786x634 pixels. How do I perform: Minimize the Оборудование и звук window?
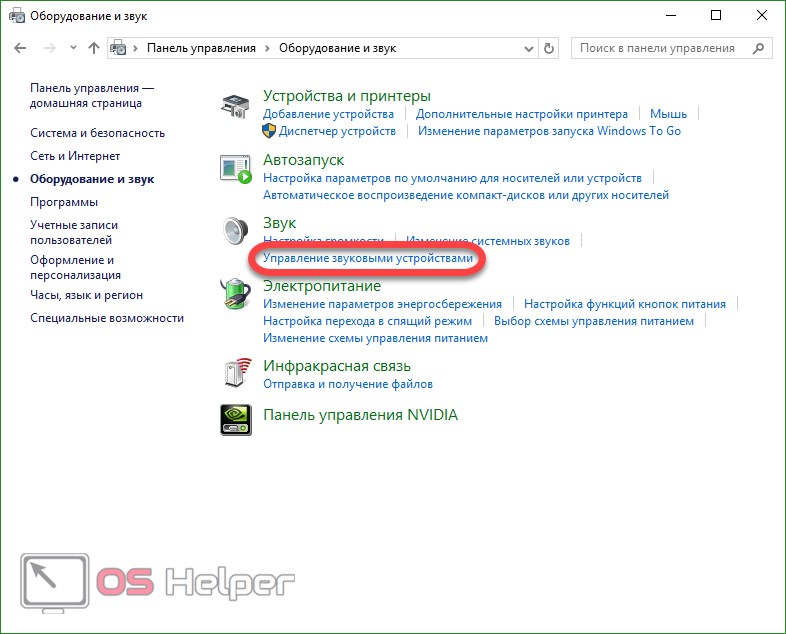click(671, 16)
